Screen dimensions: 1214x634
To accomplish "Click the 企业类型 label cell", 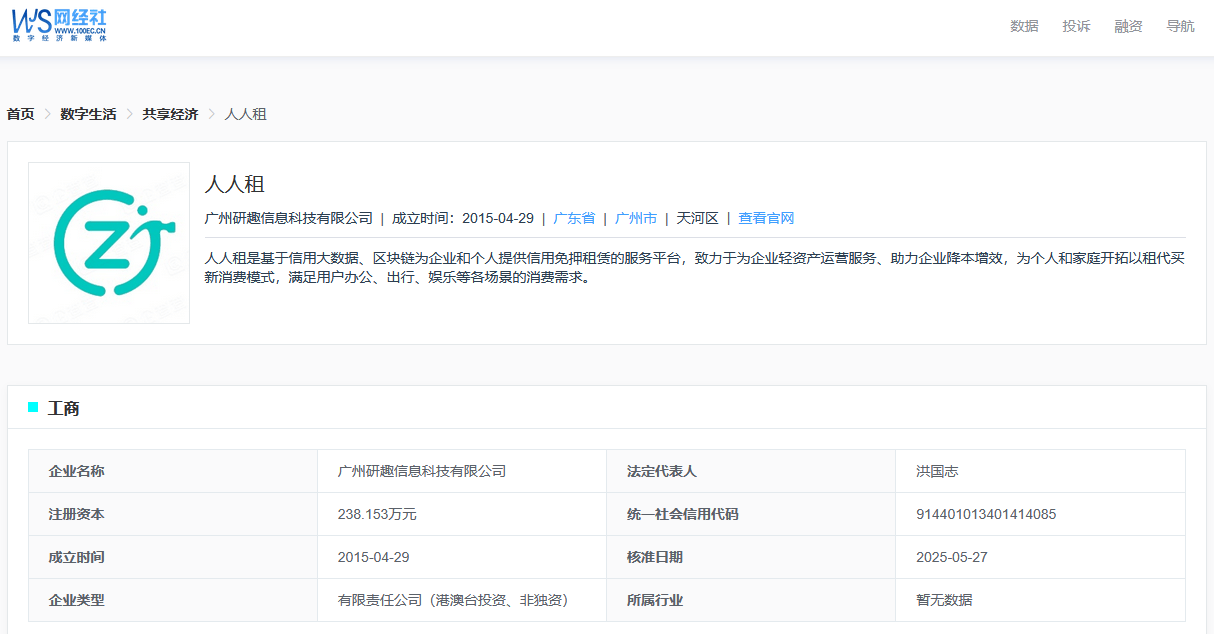I will 173,600.
